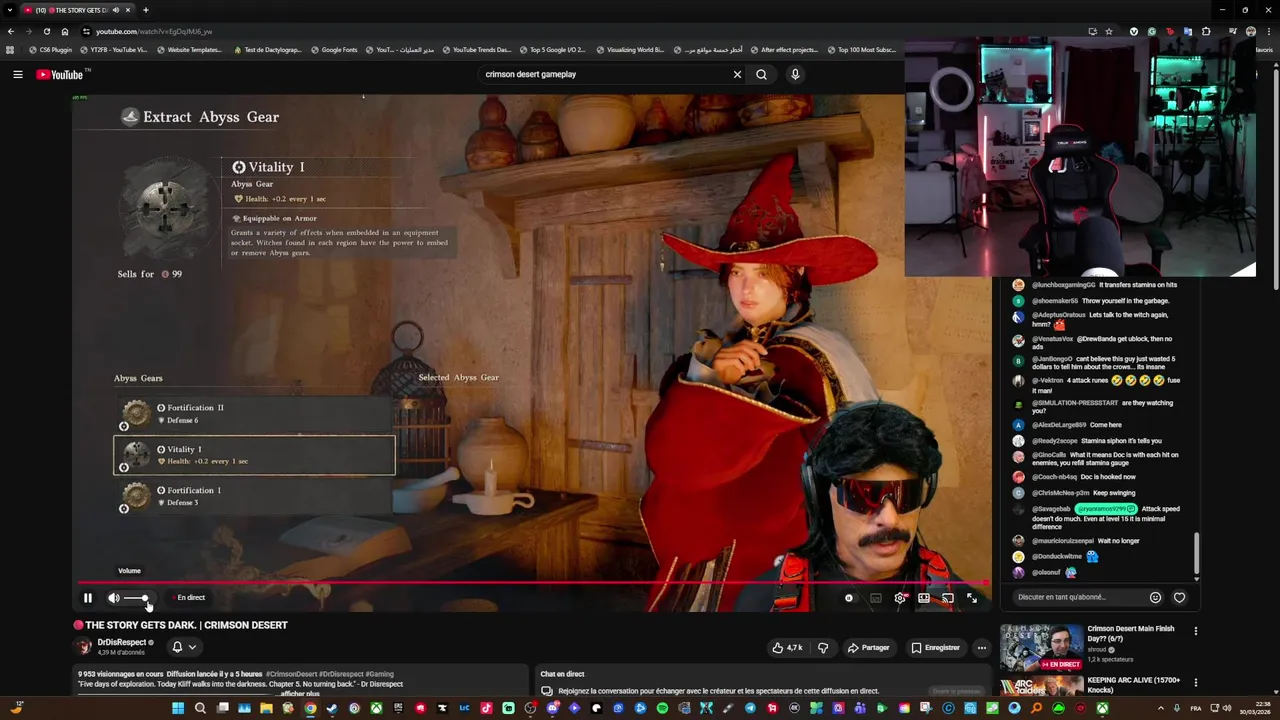
Task: Open the browser extensions puzzle icon
Action: pyautogui.click(x=1206, y=31)
